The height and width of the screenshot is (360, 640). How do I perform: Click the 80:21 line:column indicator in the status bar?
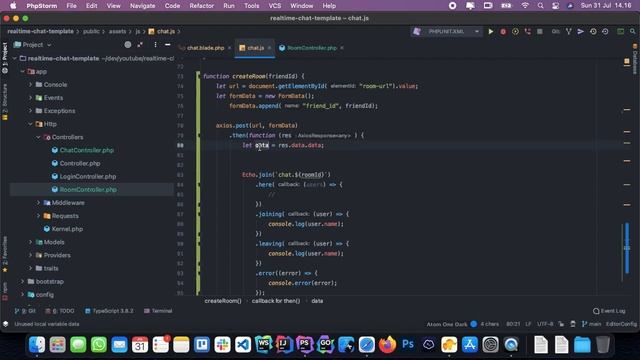coord(513,324)
